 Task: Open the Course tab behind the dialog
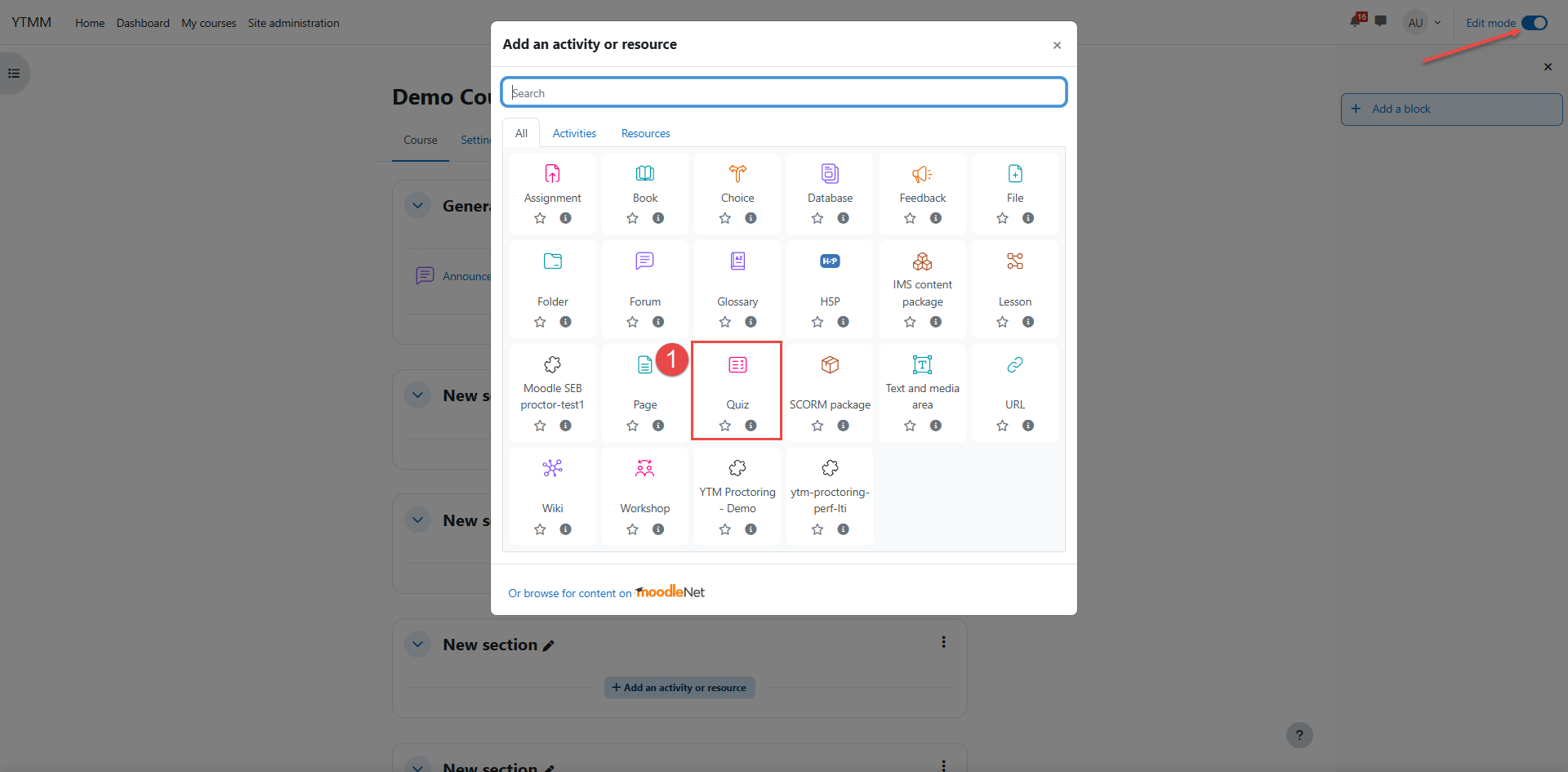[x=421, y=141]
